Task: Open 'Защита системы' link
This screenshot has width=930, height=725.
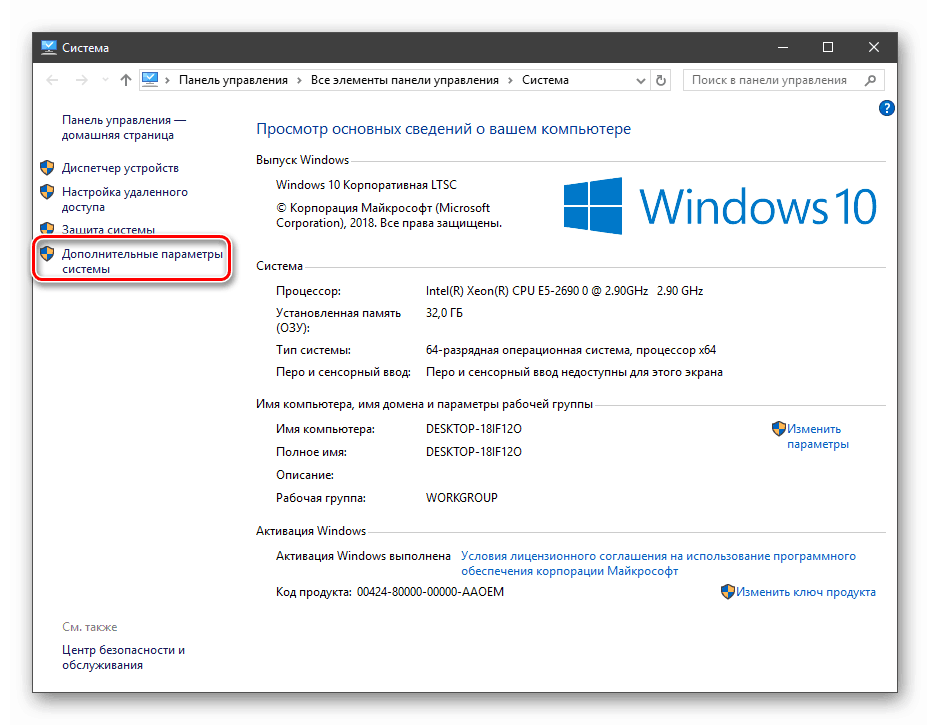Action: click(x=109, y=230)
